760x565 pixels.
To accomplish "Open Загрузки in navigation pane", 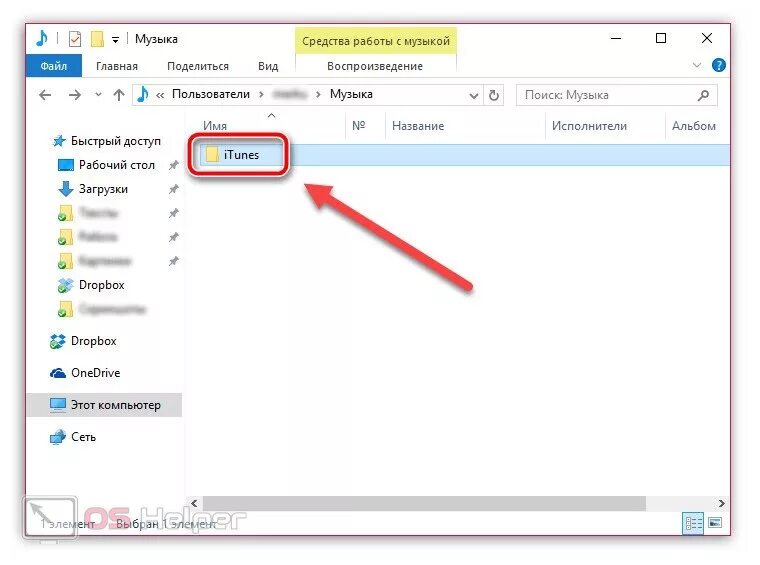I will point(103,189).
